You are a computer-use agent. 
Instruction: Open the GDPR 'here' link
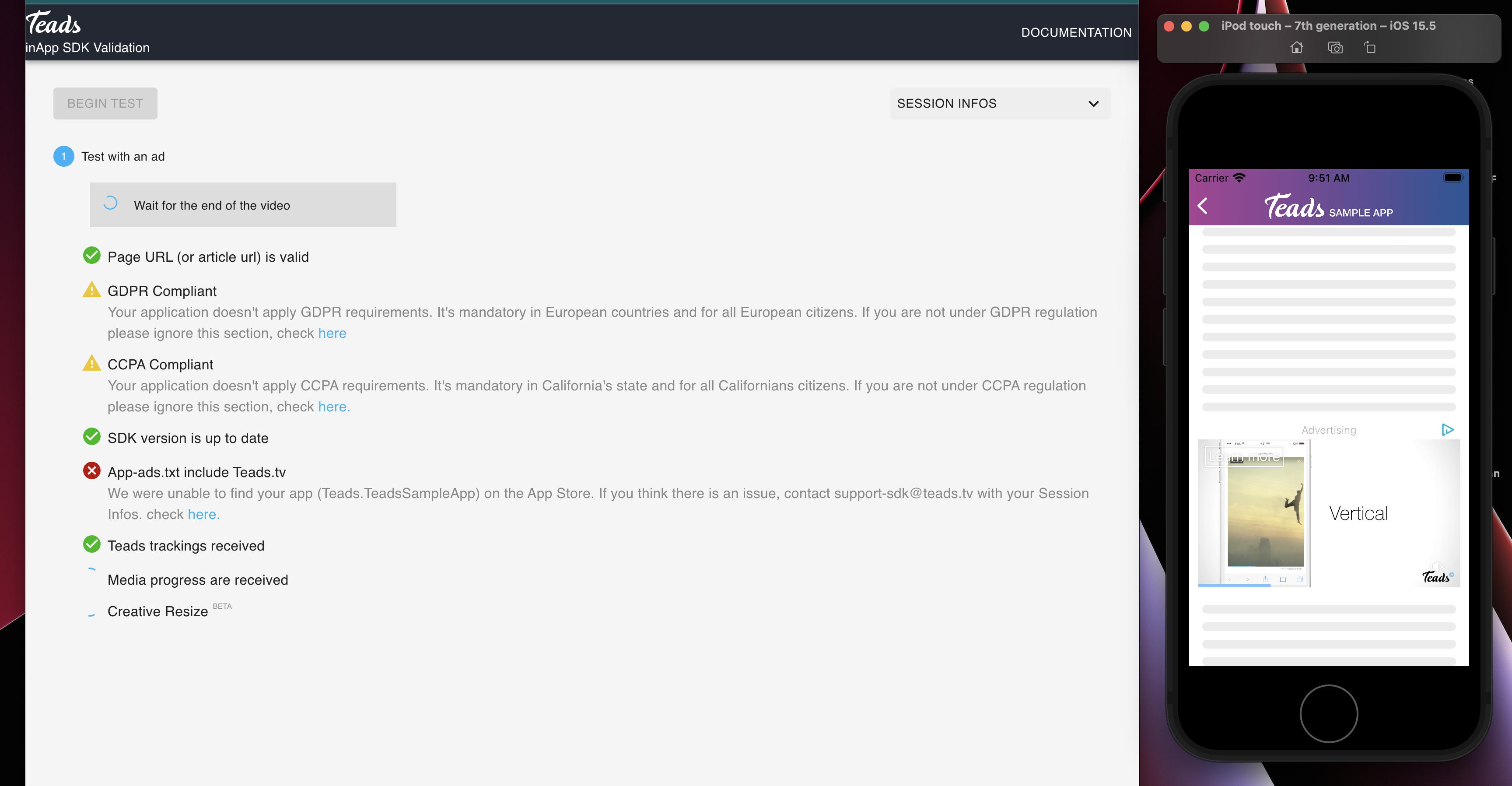coord(332,333)
